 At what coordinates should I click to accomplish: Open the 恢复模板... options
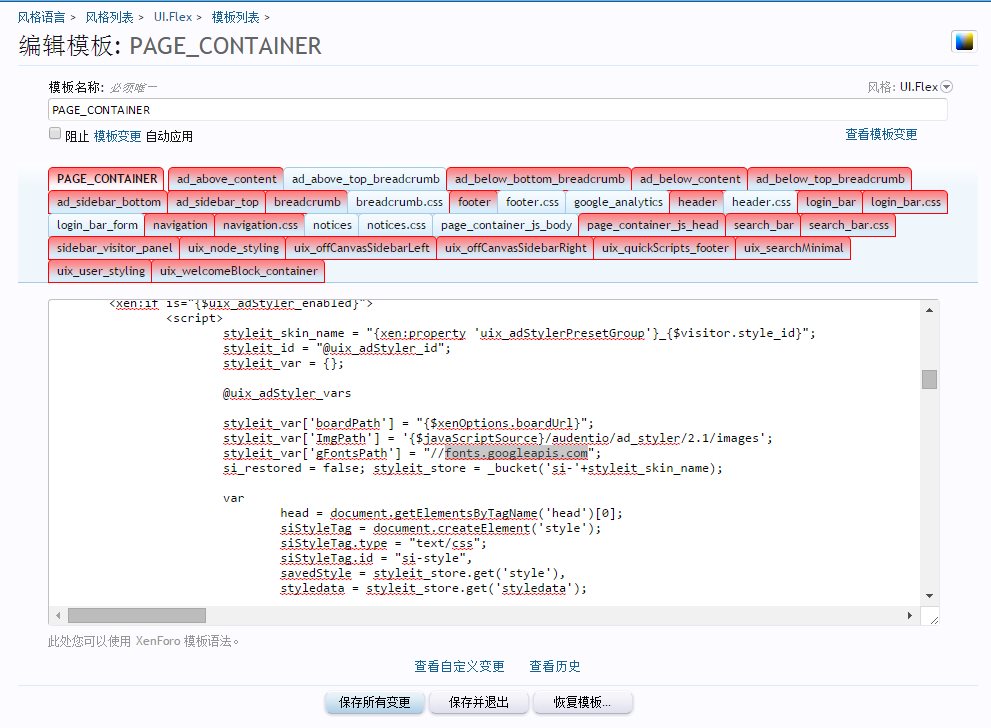point(581,702)
